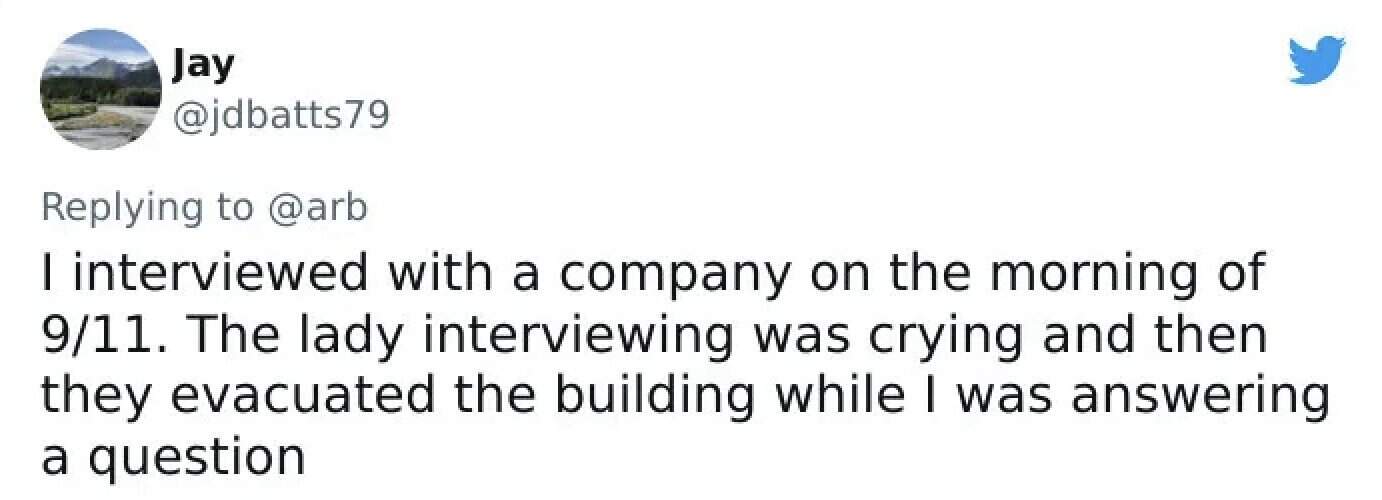Click the "Replying to" label

coord(147,207)
